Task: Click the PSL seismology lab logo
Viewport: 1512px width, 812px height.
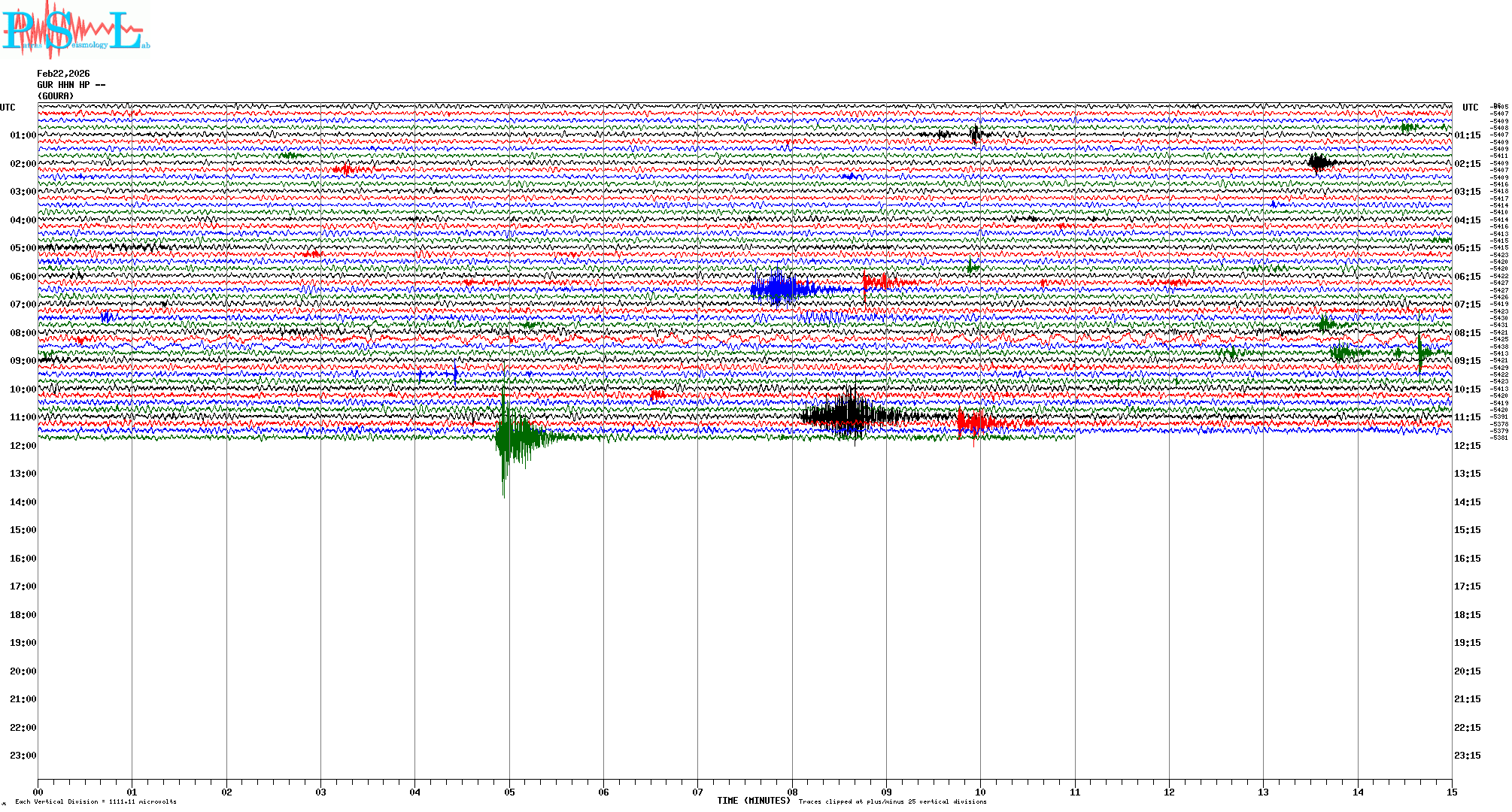Action: pyautogui.click(x=75, y=30)
